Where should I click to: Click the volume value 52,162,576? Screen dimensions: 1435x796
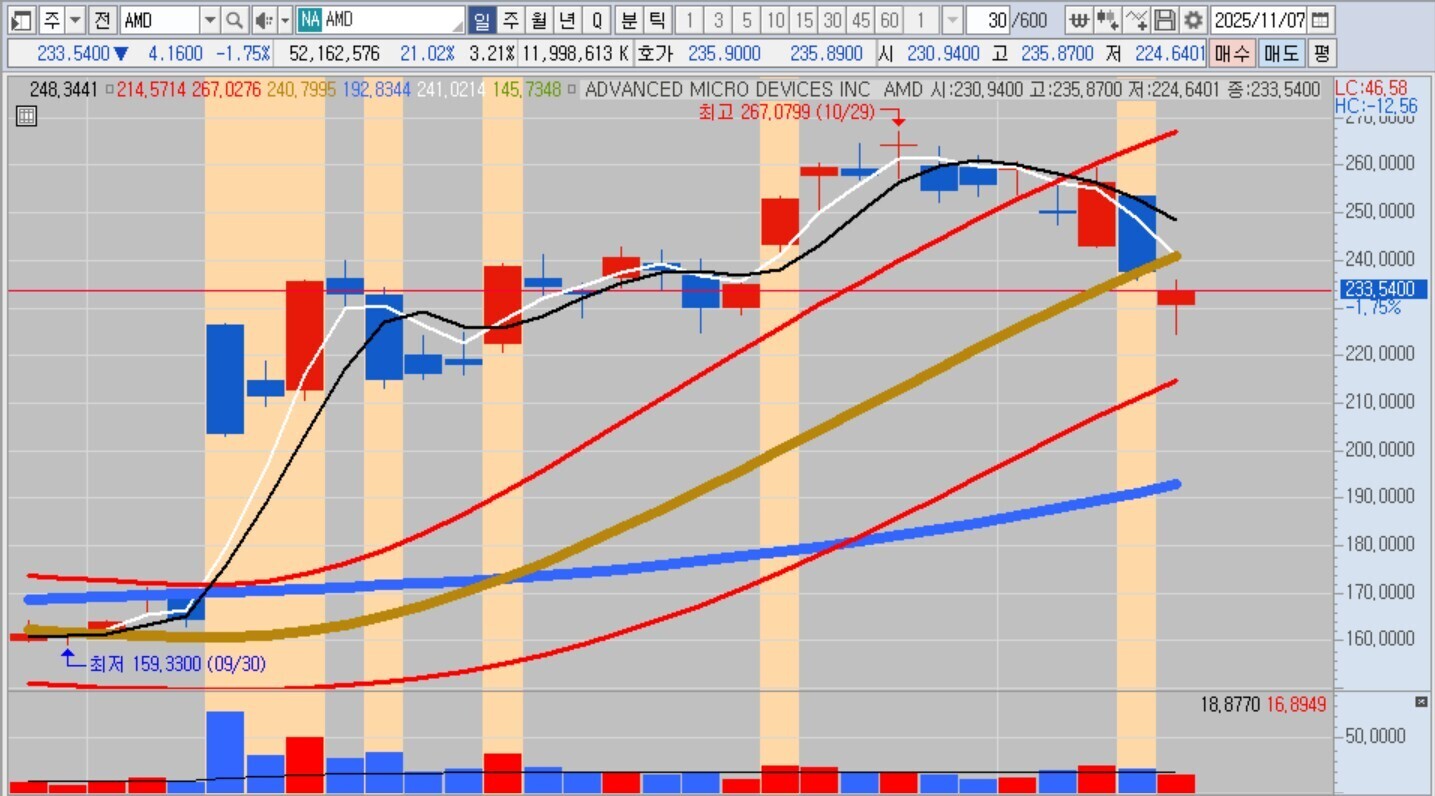pos(333,53)
